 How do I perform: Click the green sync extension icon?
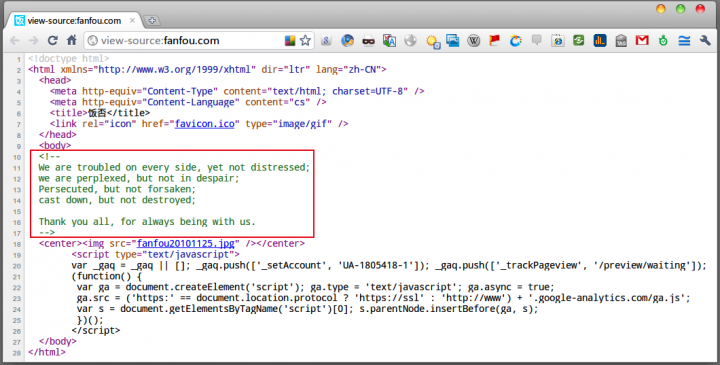pos(579,40)
